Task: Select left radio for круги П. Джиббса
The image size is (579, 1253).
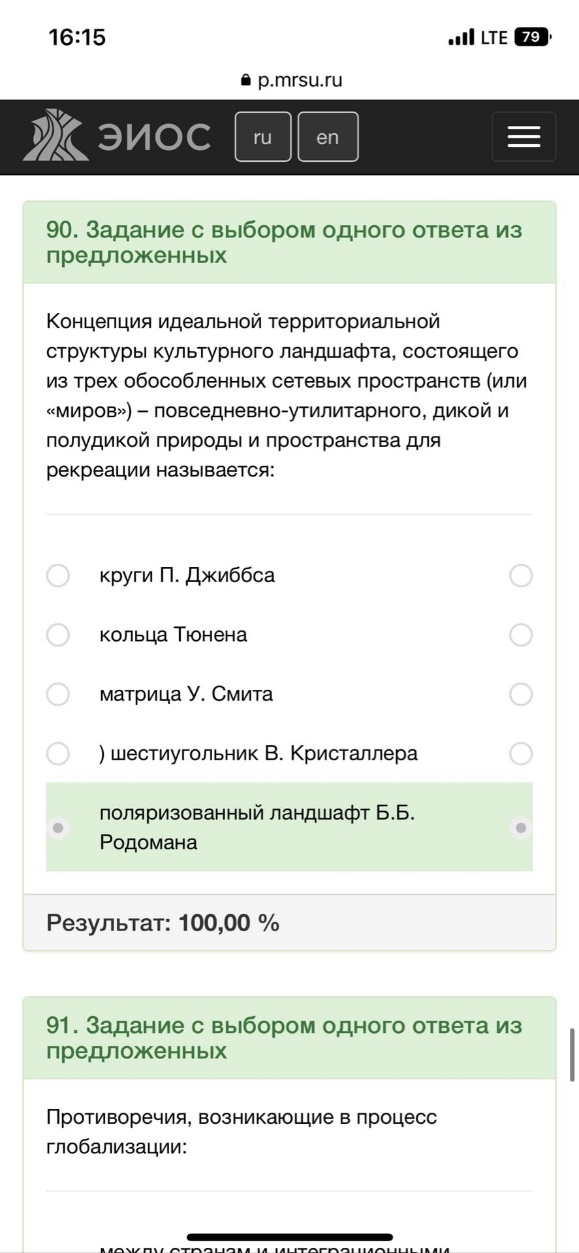Action: point(59,575)
